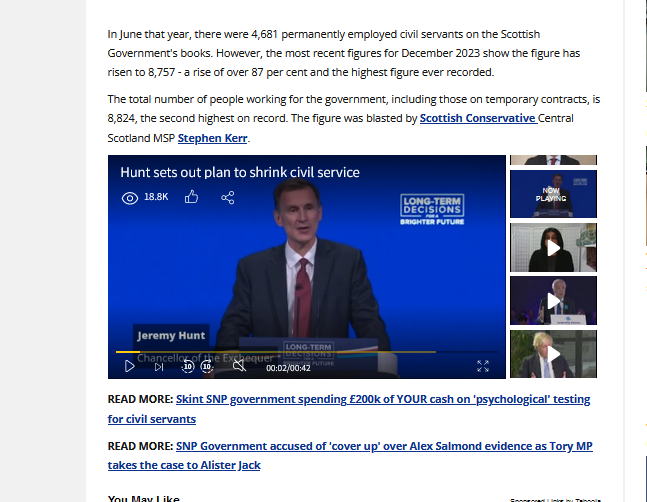Rewind video by 10 seconds
Viewport: 647px width, 502px height.
click(x=187, y=366)
